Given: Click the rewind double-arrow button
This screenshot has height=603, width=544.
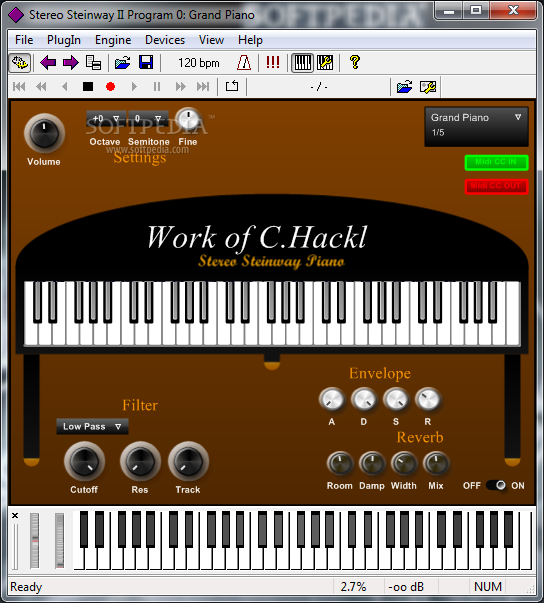Looking at the screenshot, I should 41,87.
